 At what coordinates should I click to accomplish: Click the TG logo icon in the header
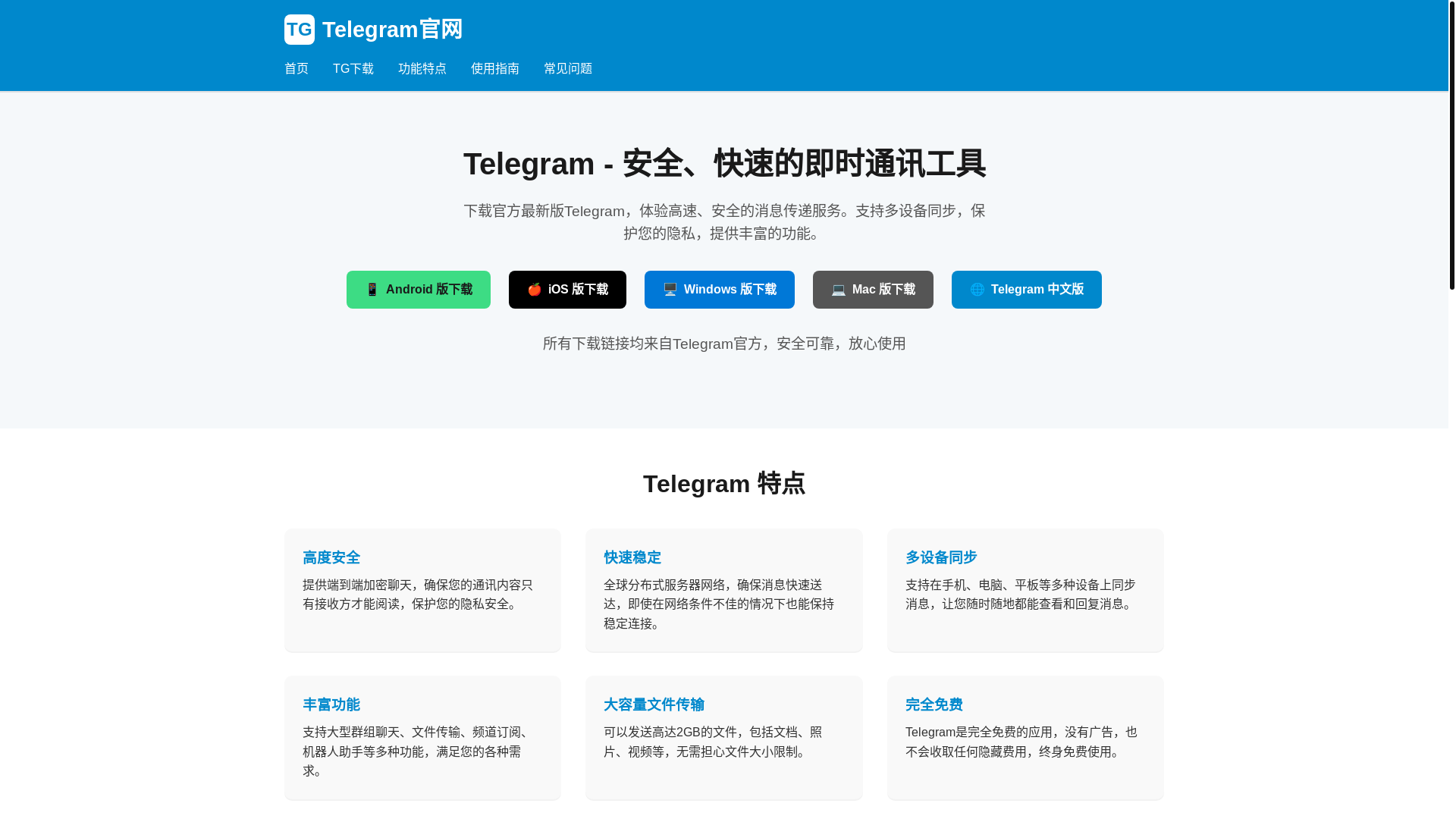(299, 30)
